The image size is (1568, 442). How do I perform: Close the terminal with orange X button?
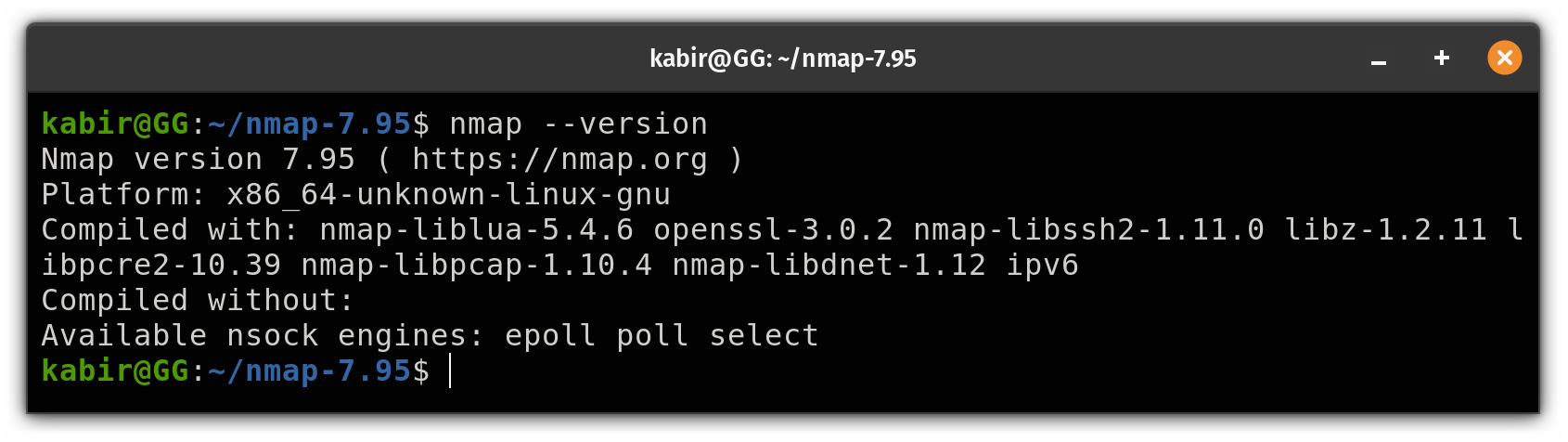[1504, 58]
